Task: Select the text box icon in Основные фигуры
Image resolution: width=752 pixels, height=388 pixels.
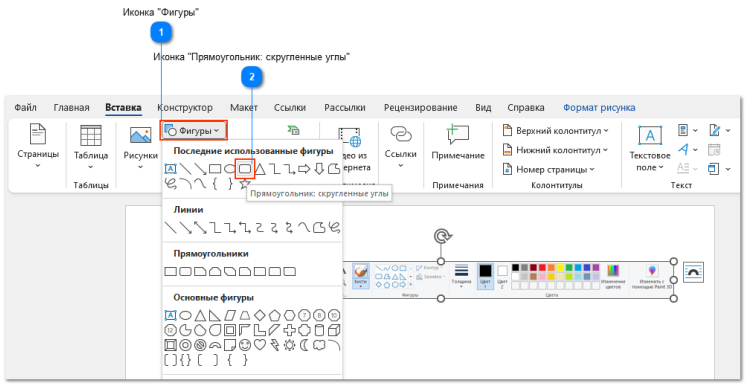Action: (171, 316)
